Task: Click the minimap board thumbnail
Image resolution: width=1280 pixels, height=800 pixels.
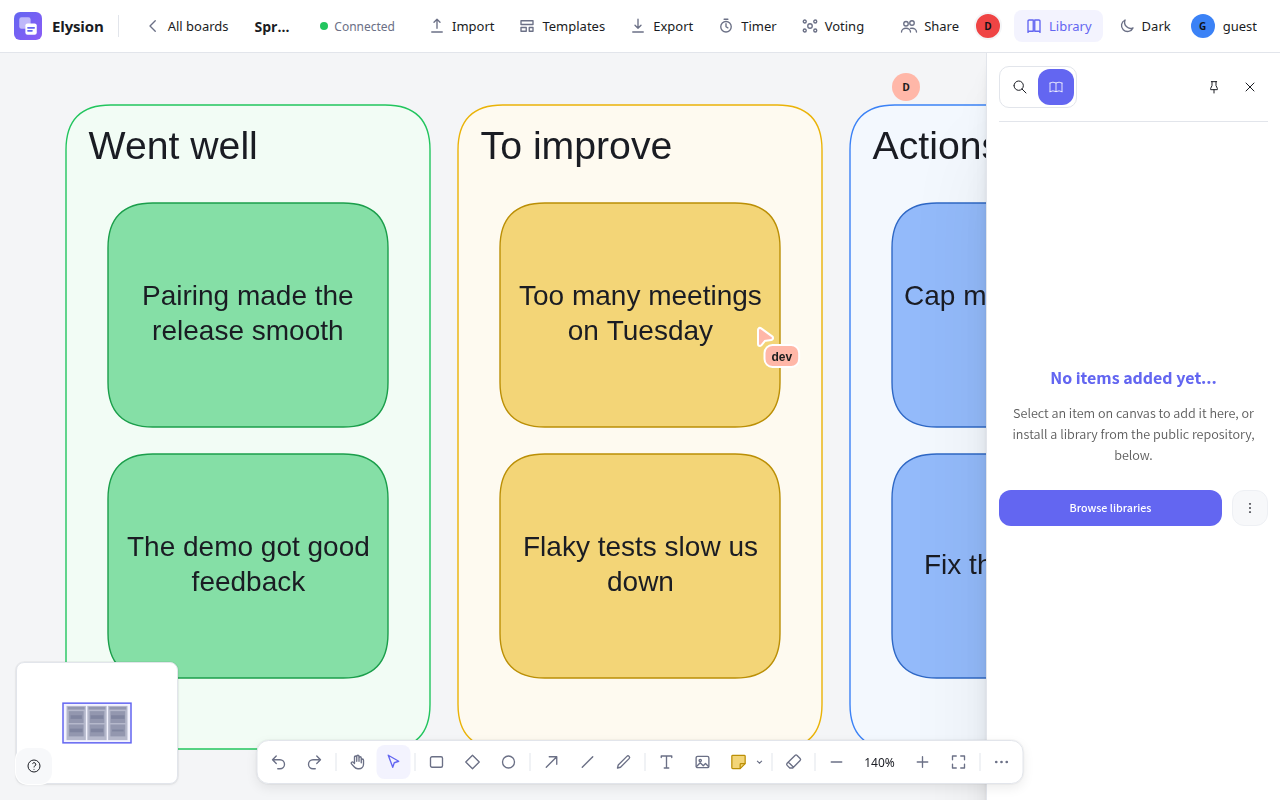Action: (97, 723)
